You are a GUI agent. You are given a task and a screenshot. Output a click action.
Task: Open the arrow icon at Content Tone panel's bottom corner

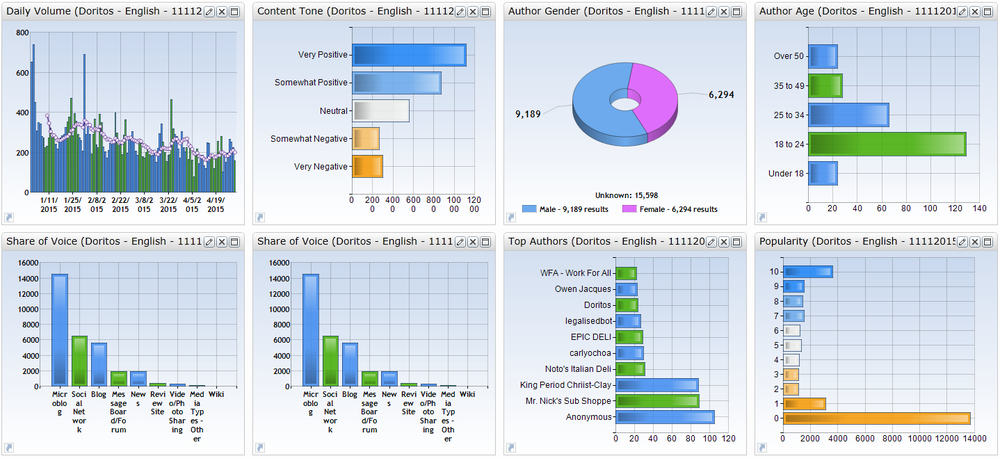tap(260, 218)
